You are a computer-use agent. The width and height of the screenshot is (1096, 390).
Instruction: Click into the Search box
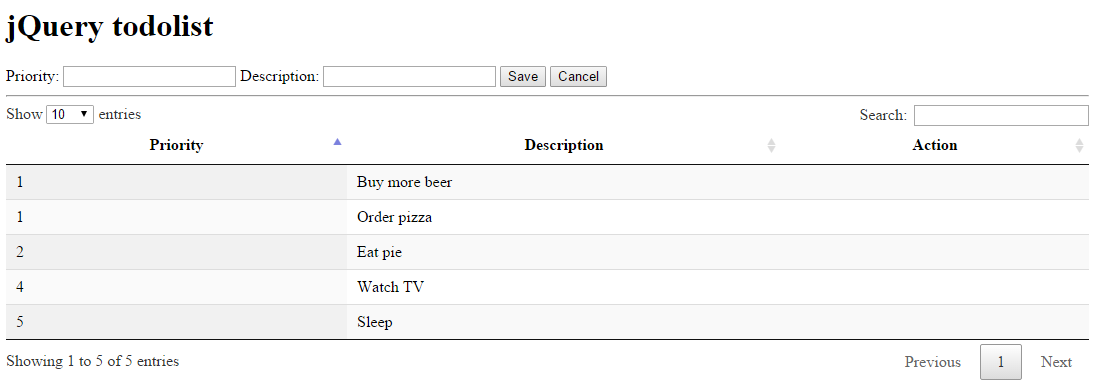(1001, 115)
